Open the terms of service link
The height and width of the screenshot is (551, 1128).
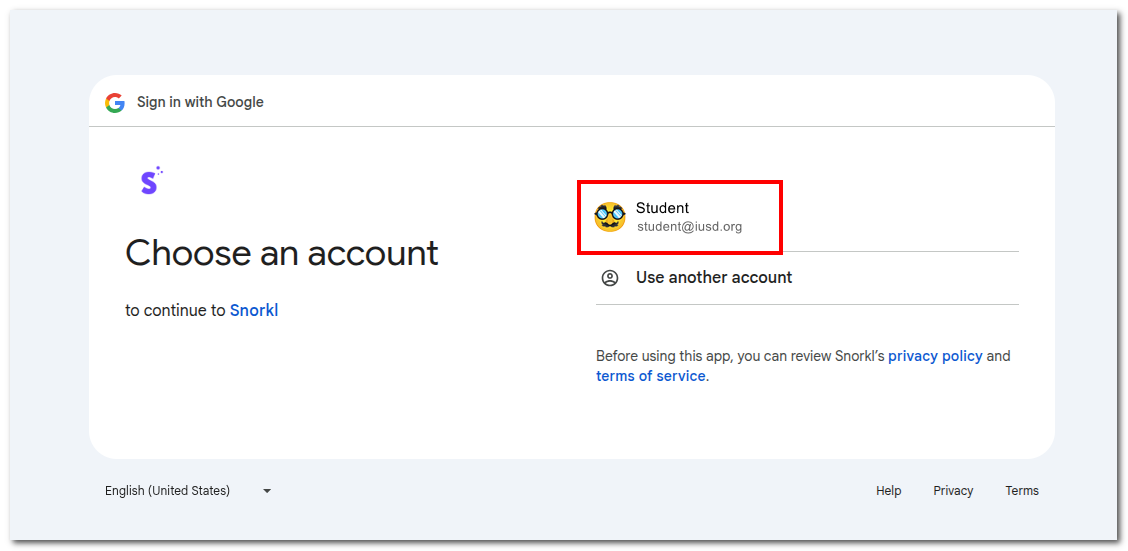pyautogui.click(x=650, y=376)
